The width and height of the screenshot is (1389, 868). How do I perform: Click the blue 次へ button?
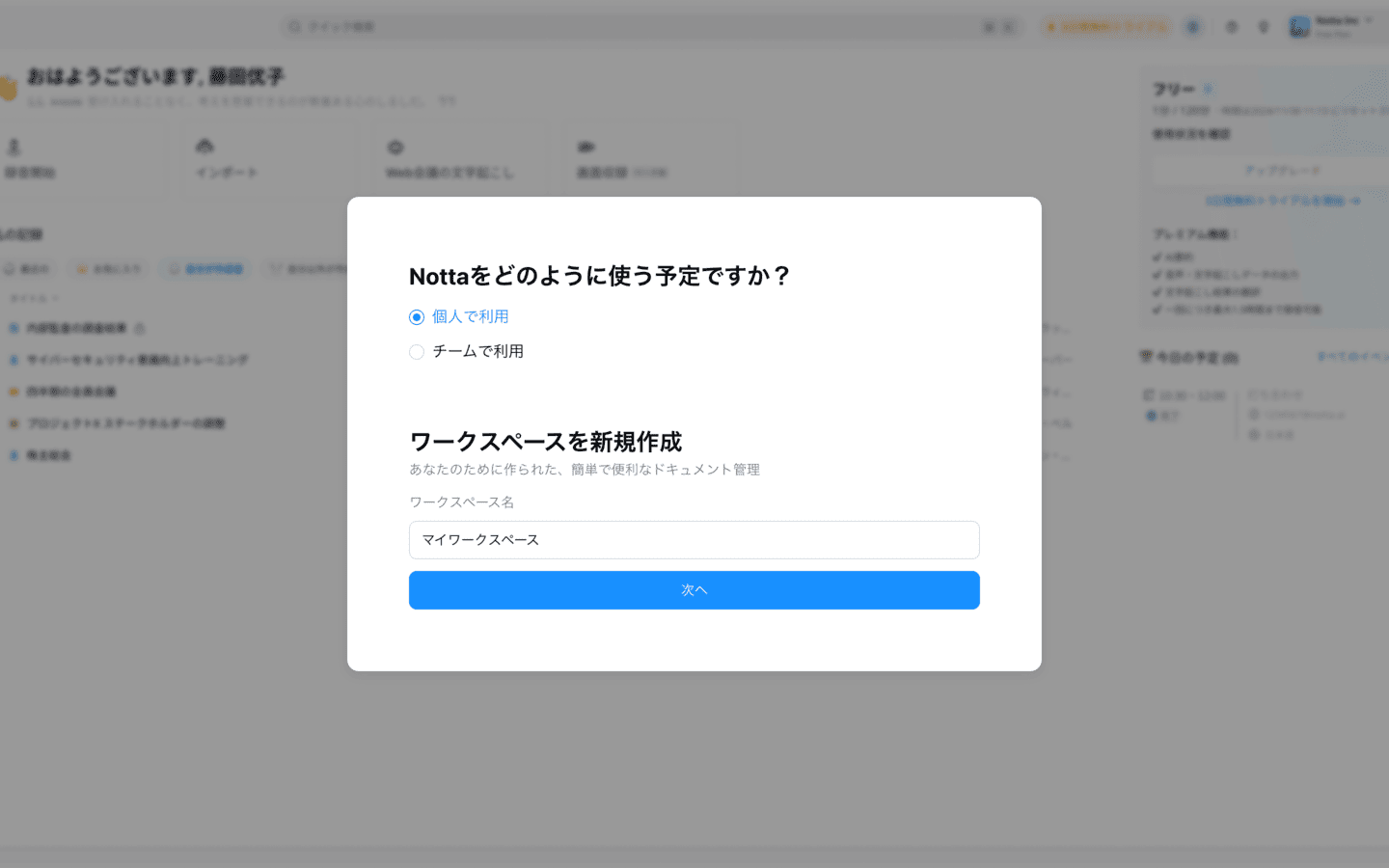click(694, 590)
